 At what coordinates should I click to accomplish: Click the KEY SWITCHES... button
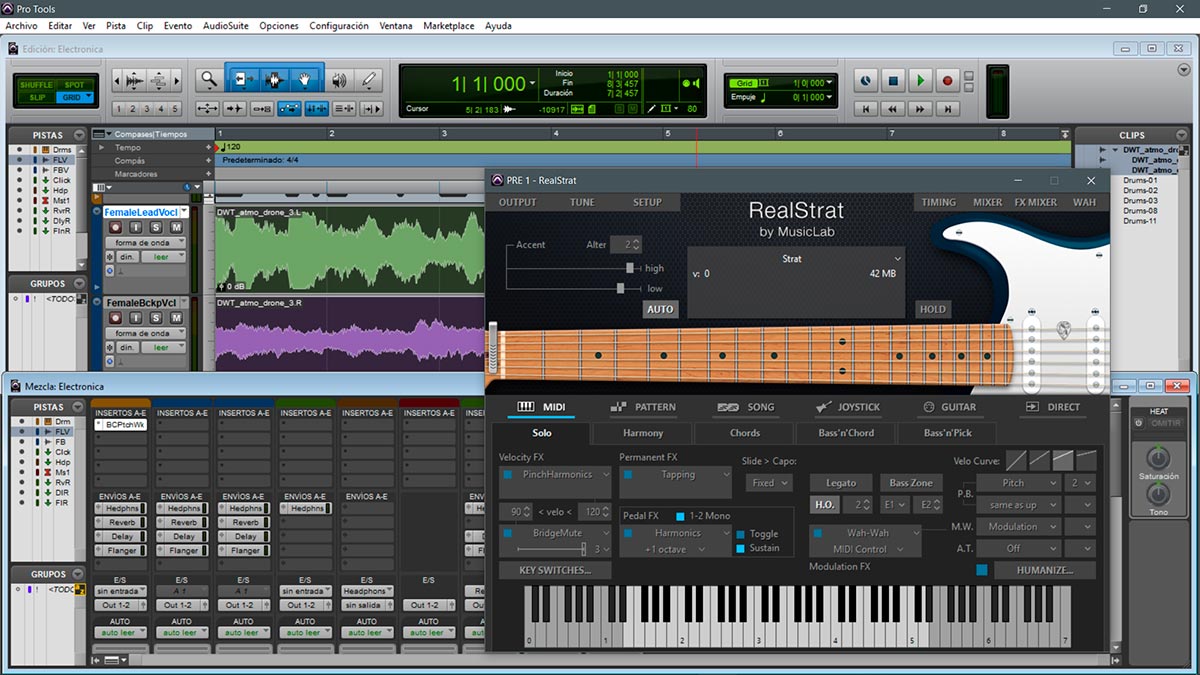pos(555,570)
